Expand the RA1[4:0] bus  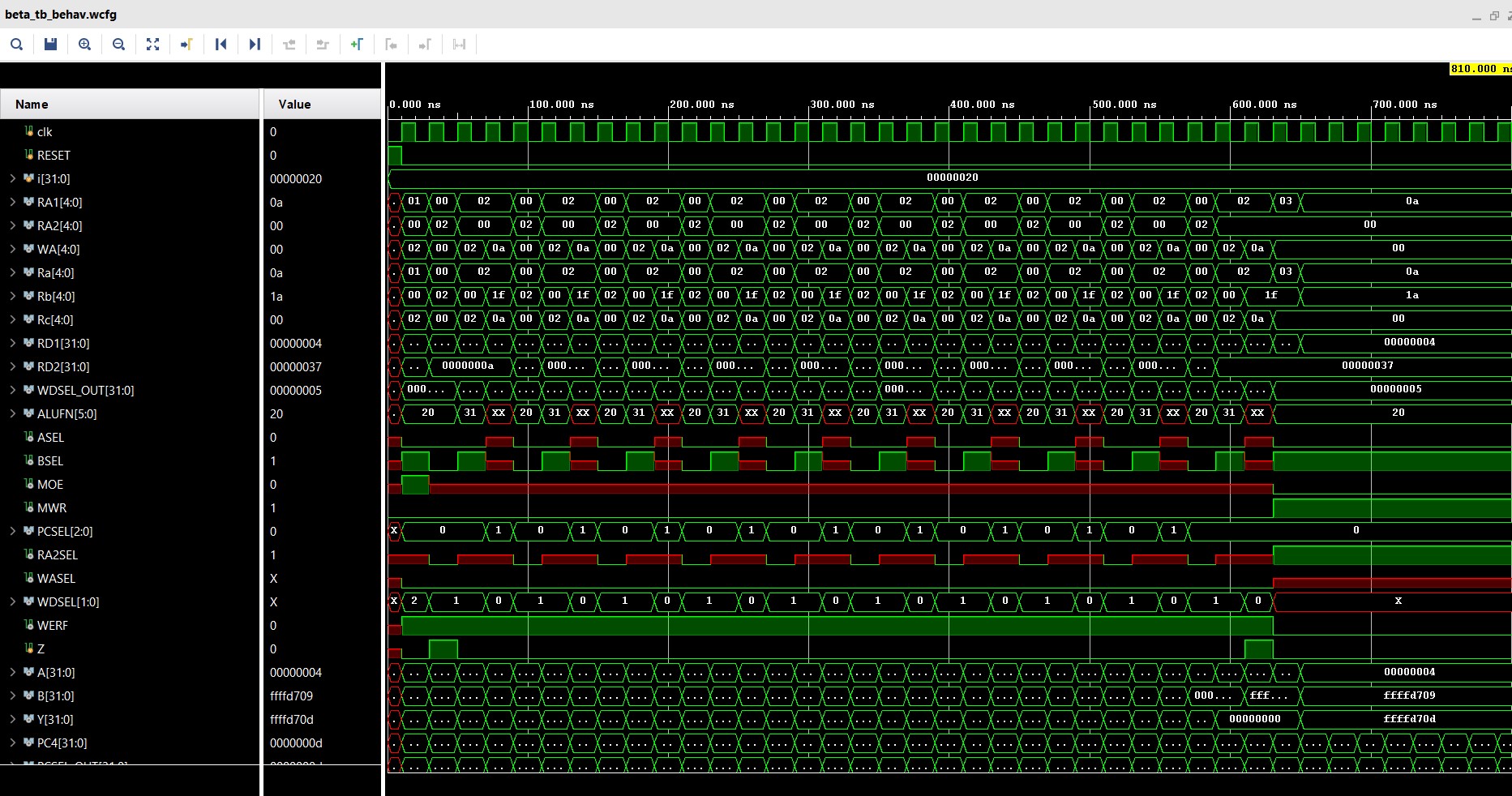pyautogui.click(x=12, y=202)
